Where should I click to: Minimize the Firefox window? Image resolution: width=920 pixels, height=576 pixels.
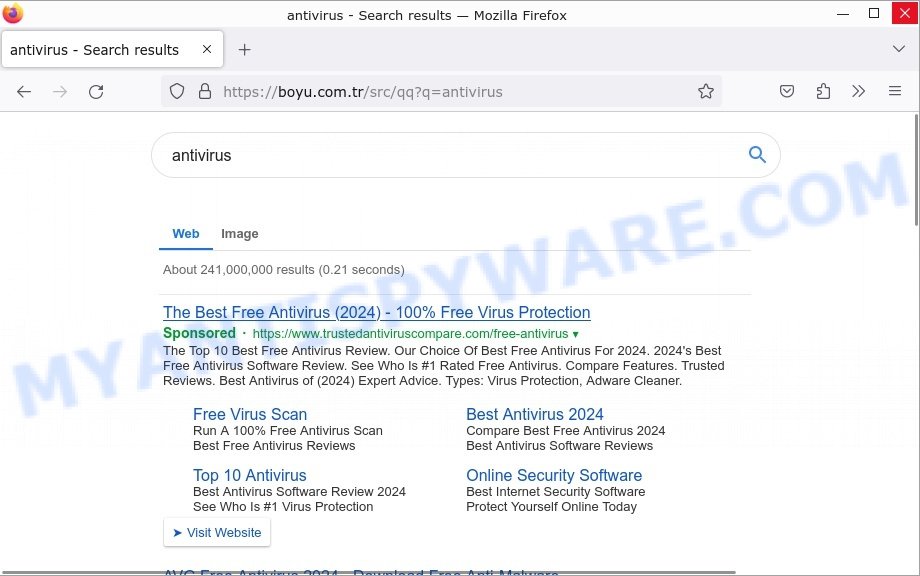[843, 13]
